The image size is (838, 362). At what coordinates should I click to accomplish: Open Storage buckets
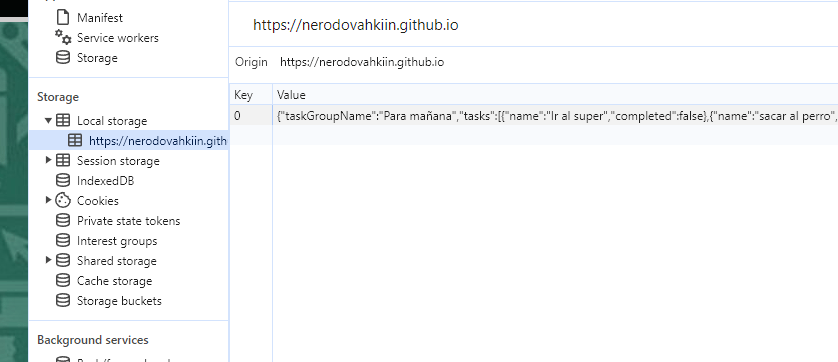tap(119, 301)
